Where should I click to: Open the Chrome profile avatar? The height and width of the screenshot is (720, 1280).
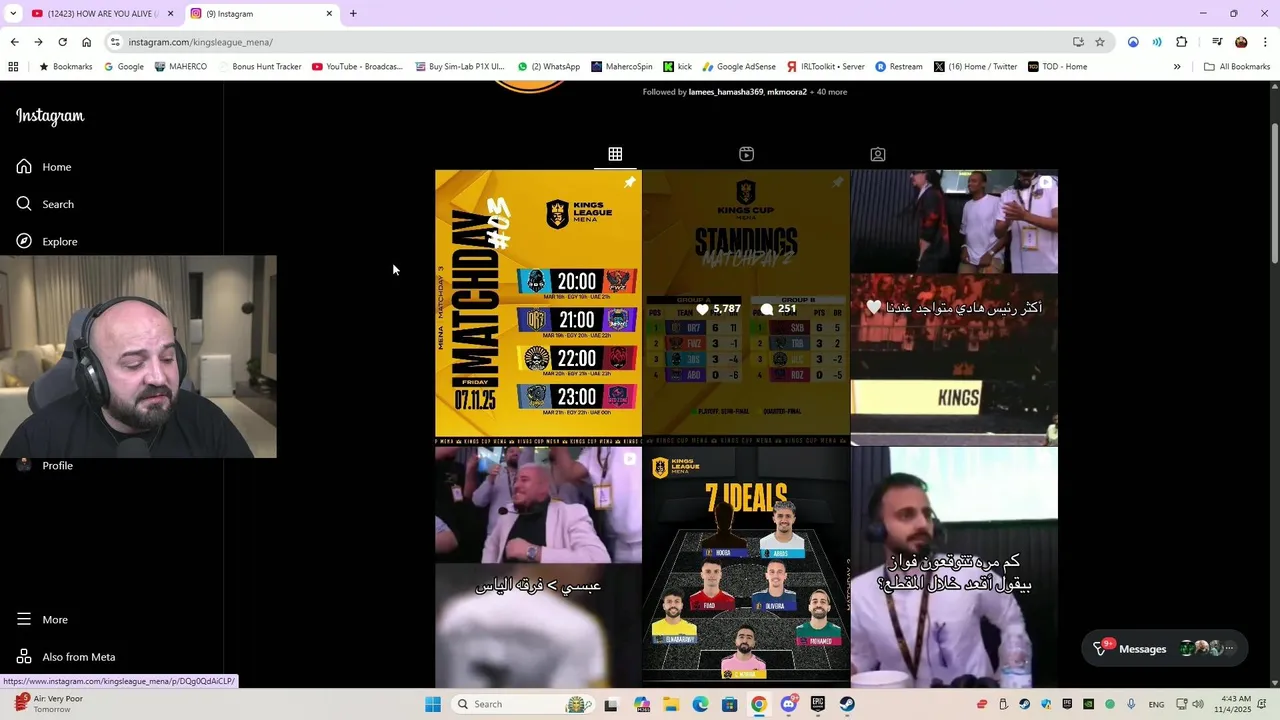point(1241,42)
